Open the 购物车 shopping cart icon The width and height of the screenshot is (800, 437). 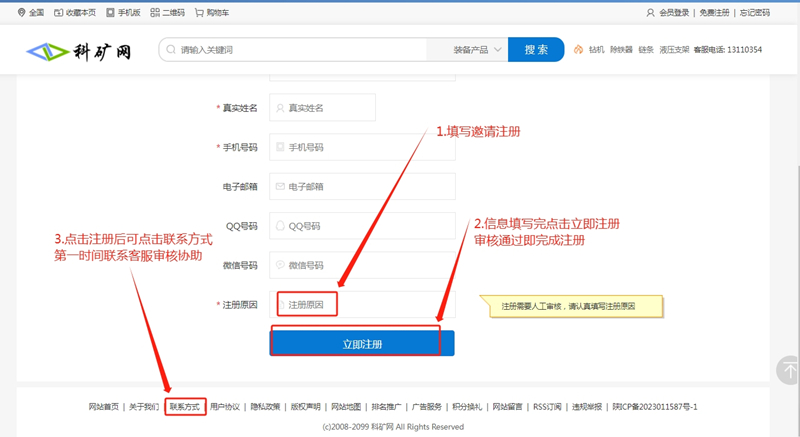tap(199, 13)
